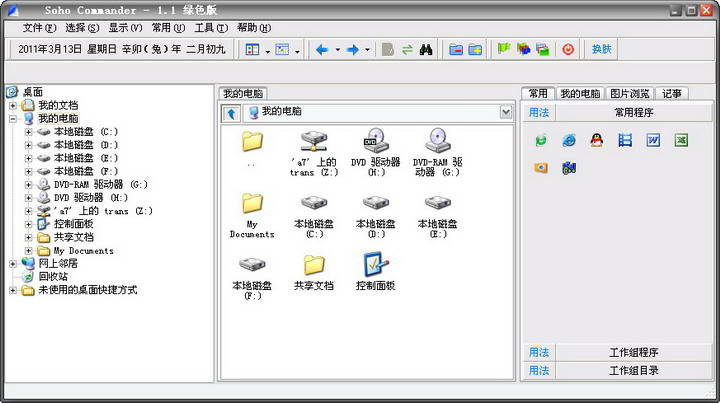This screenshot has width=720, height=403.
Task: Click the gray document icon in toolbar
Action: pyautogui.click(x=388, y=50)
